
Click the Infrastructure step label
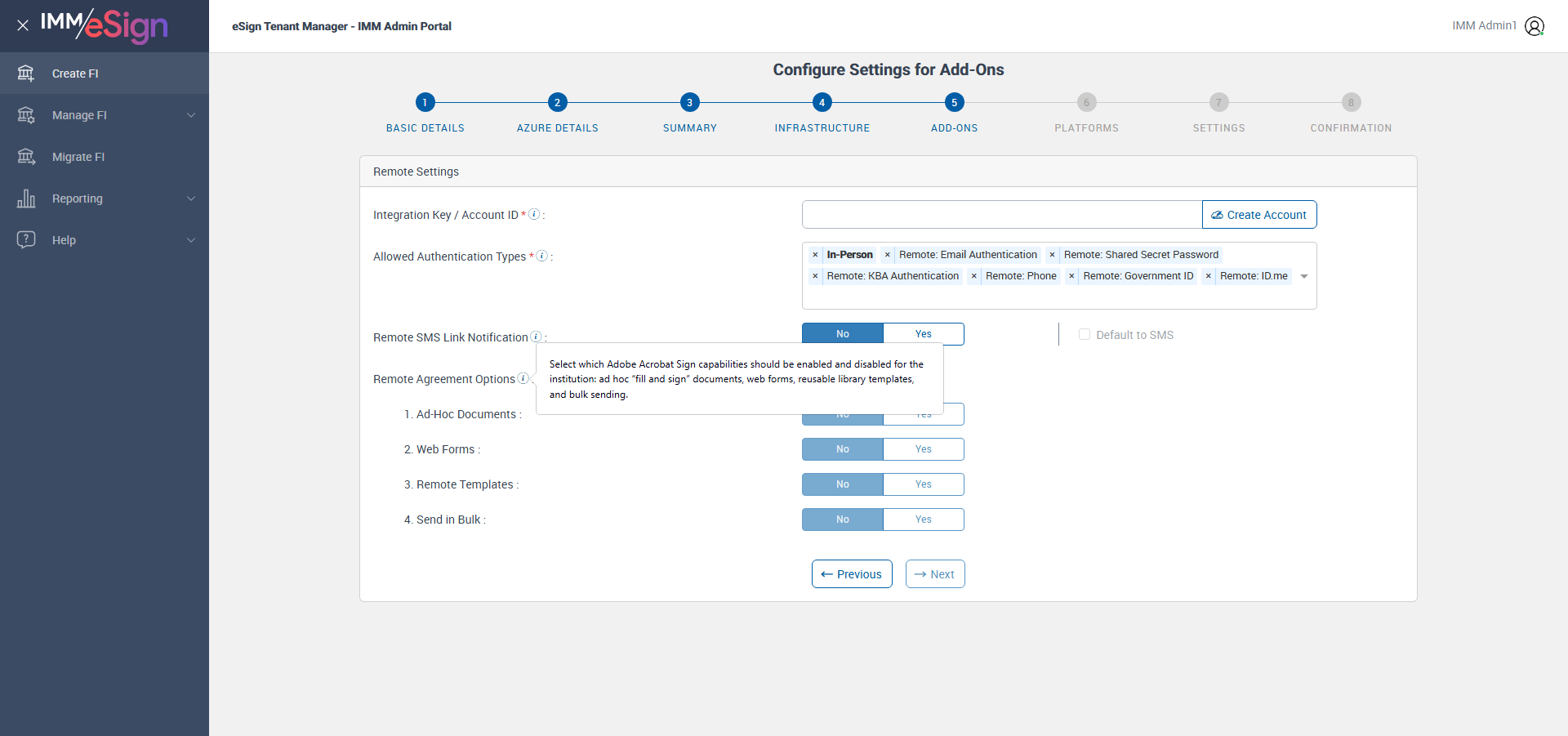coord(822,128)
